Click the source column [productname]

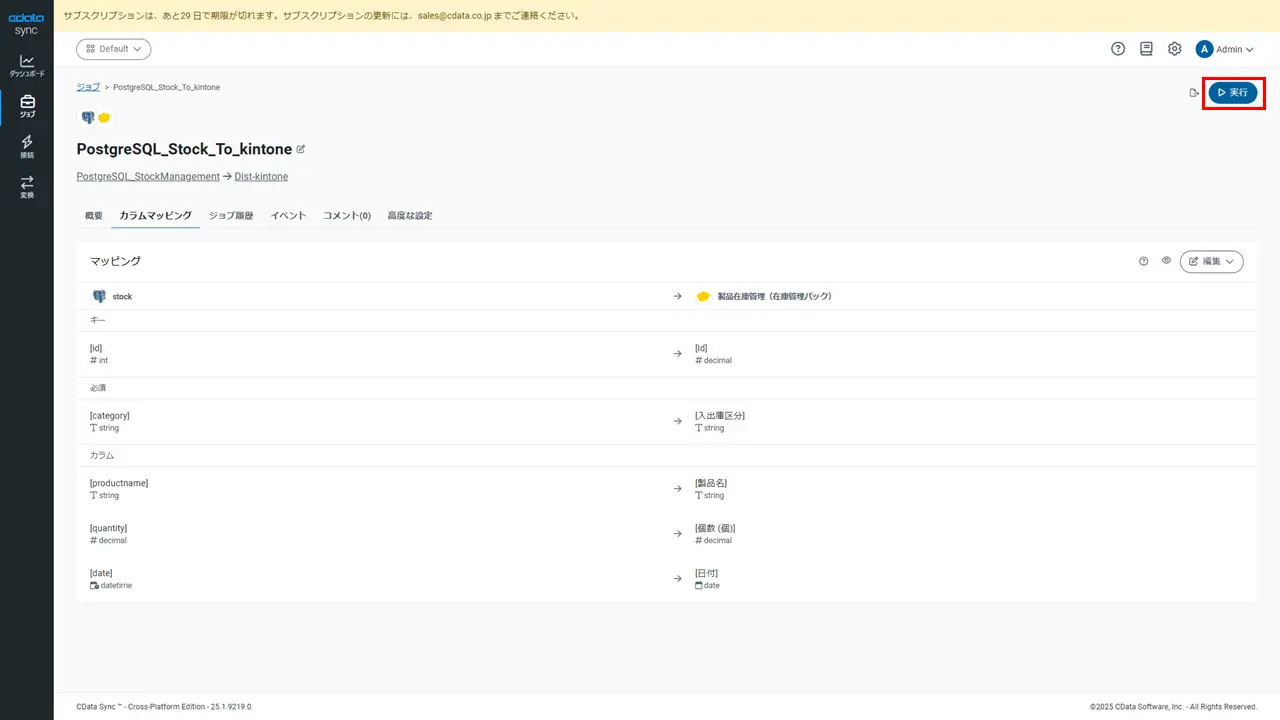(119, 483)
